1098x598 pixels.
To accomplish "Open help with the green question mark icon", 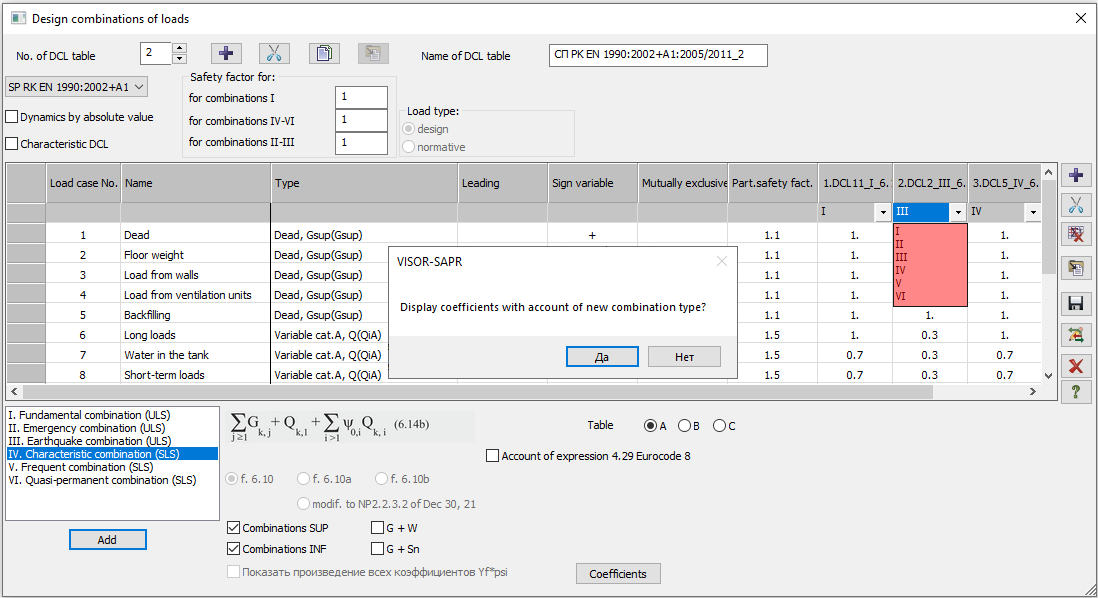I will 1076,391.
